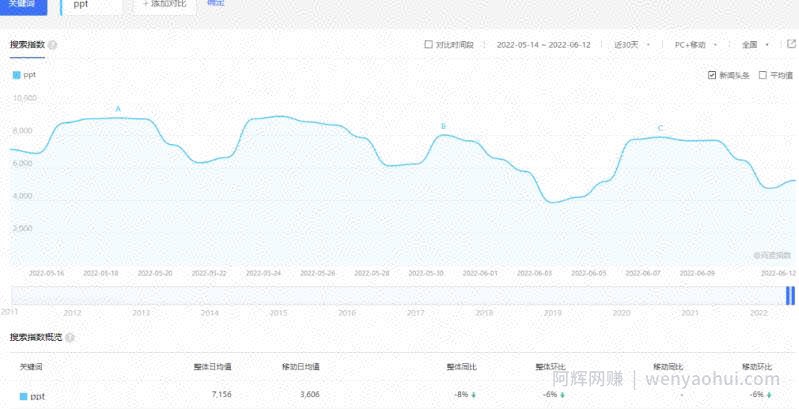Click the 整体环比 column header
Image resolution: width=799 pixels, height=409 pixels.
point(550,367)
